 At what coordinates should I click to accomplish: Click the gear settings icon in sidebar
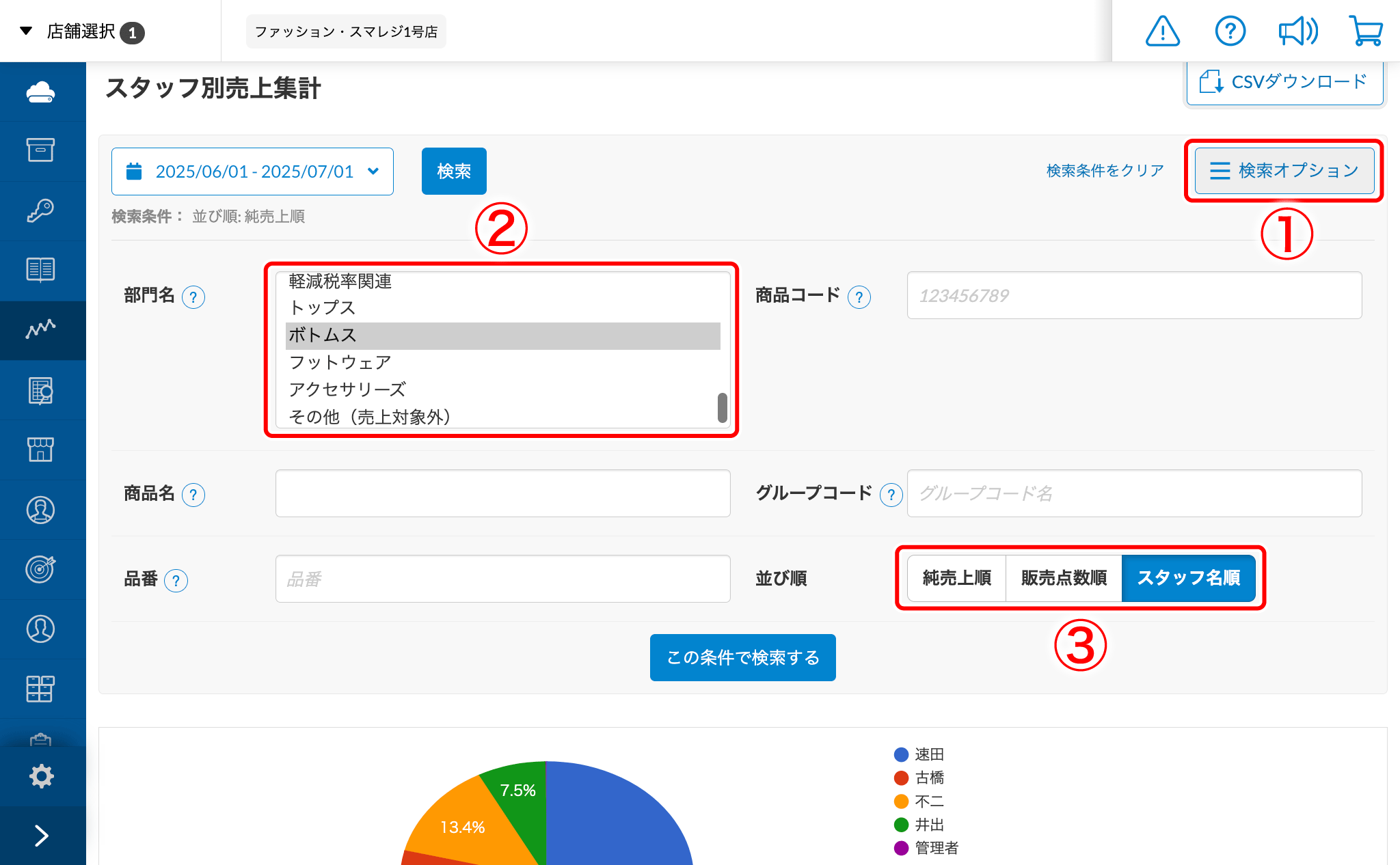(x=41, y=776)
